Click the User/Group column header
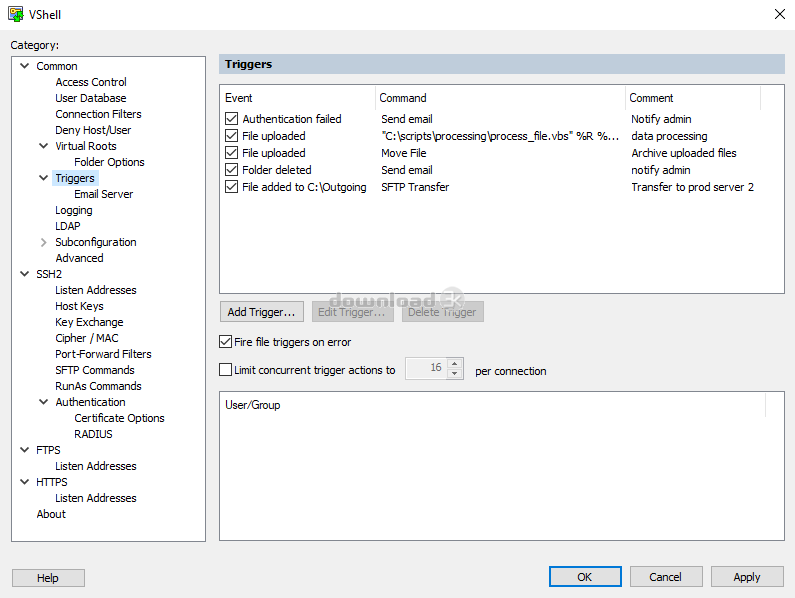This screenshot has height=598, width=795. pyautogui.click(x=493, y=405)
